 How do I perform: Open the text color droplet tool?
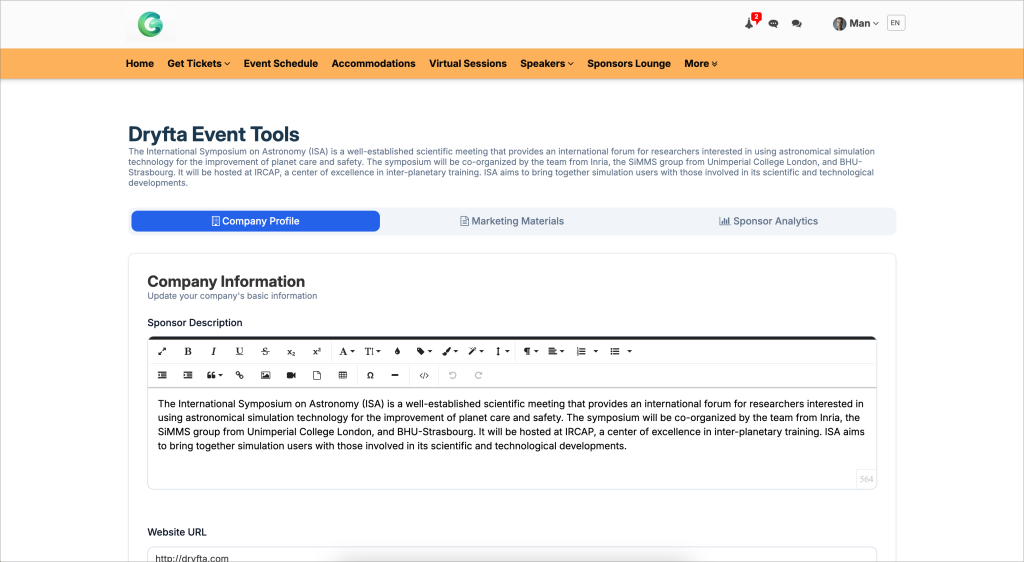click(397, 351)
